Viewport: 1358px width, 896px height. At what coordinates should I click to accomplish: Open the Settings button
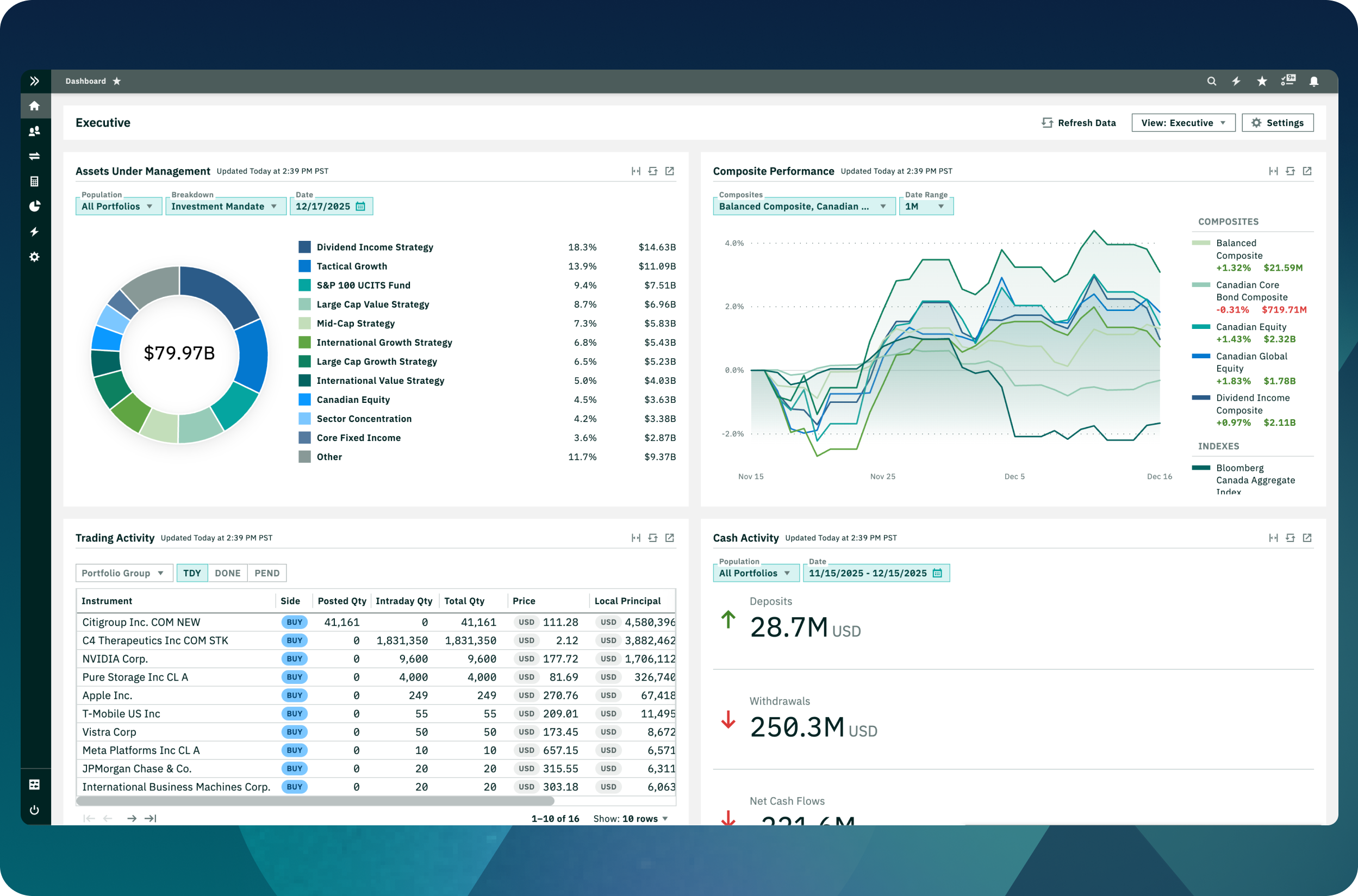(x=1277, y=123)
